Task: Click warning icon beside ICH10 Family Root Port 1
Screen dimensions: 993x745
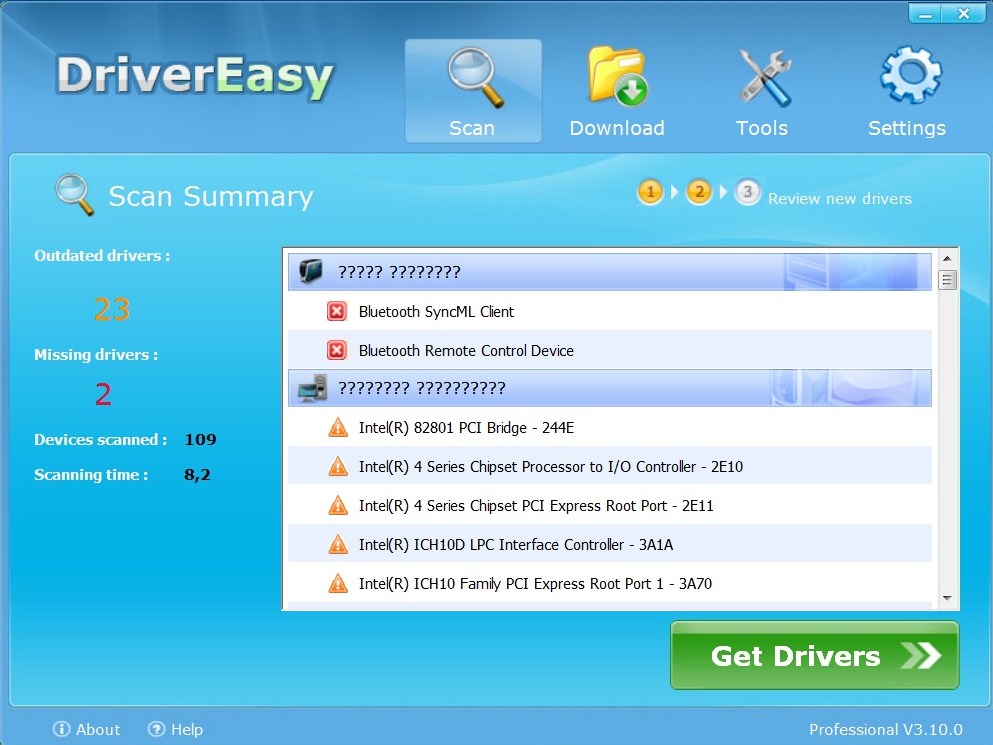Action: coord(338,583)
